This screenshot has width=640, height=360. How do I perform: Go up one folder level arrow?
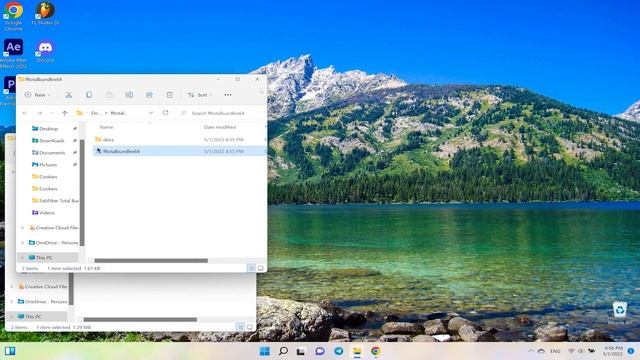pos(64,113)
